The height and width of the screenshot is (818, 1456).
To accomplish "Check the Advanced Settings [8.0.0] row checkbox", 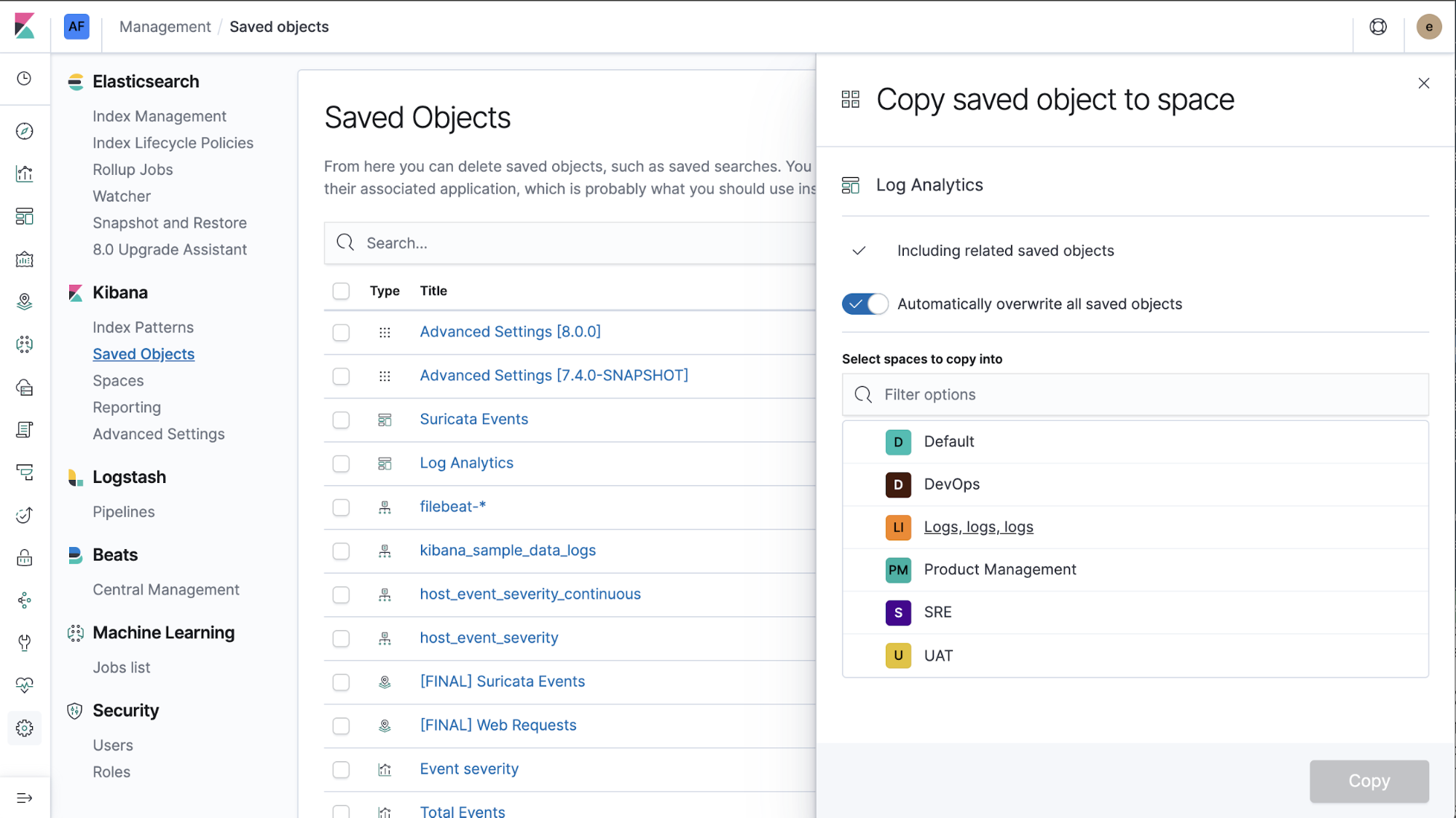I will pyautogui.click(x=341, y=332).
